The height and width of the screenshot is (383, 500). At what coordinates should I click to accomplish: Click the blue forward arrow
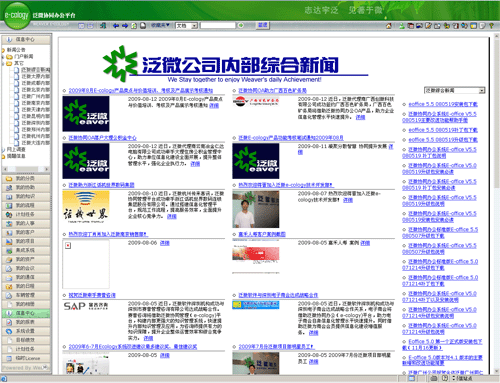click(x=125, y=26)
